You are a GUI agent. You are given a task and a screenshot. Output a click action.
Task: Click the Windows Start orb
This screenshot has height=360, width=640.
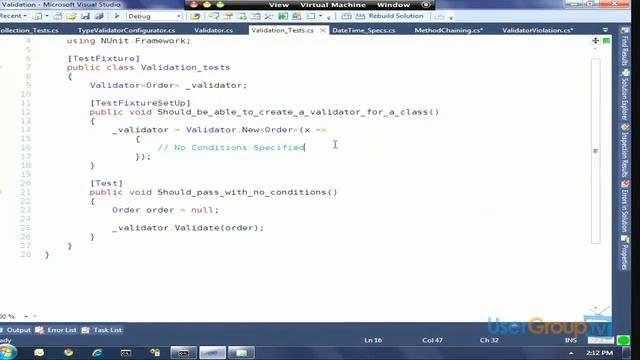point(8,353)
